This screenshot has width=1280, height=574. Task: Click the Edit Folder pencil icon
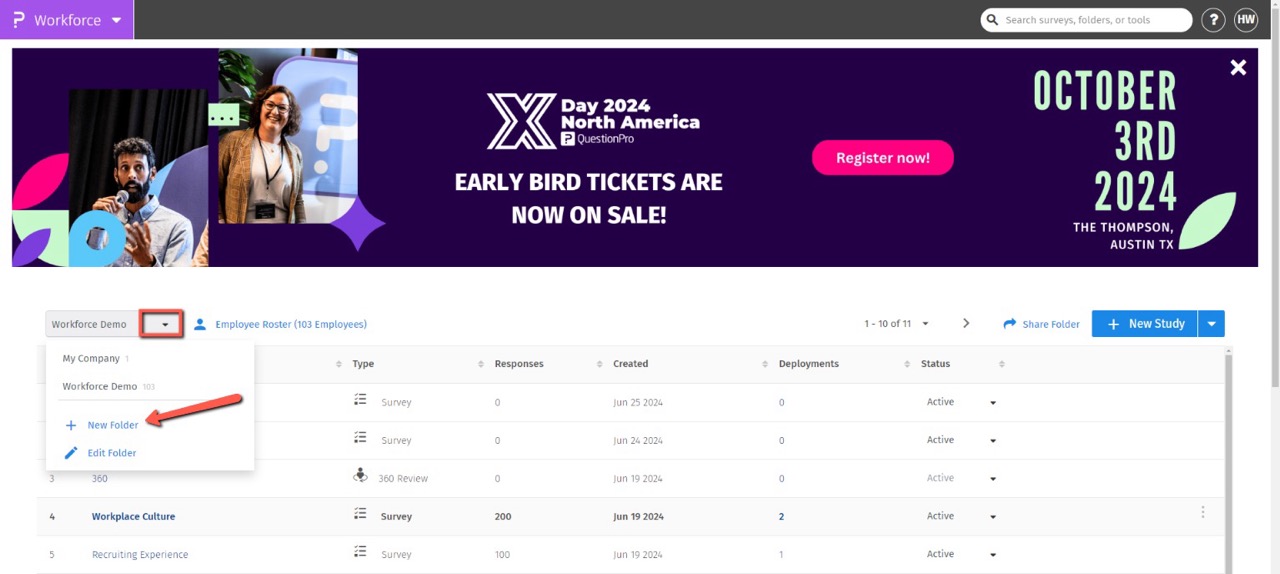tap(71, 453)
